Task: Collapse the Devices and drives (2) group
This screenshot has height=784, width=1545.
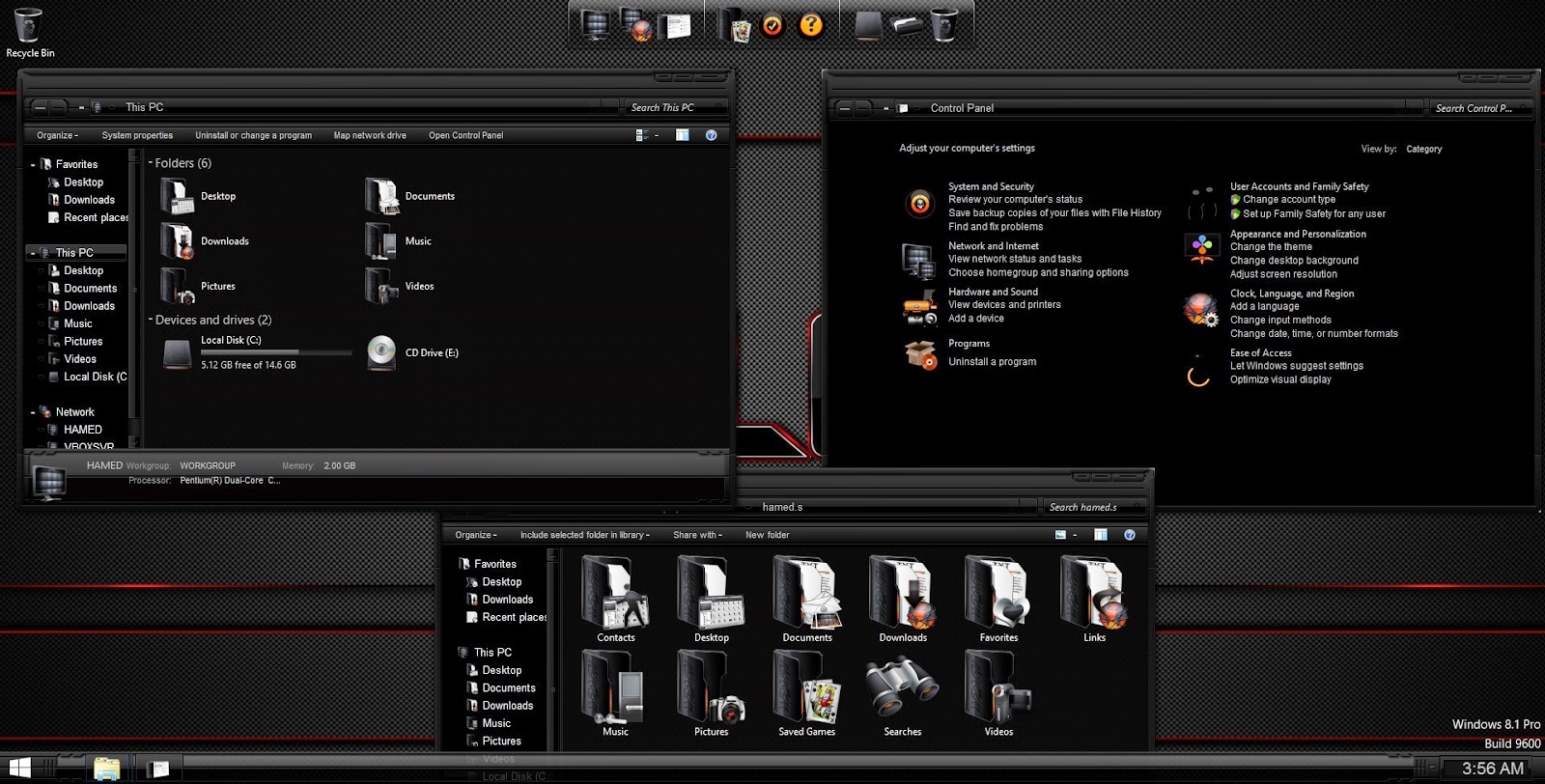Action: coord(151,320)
